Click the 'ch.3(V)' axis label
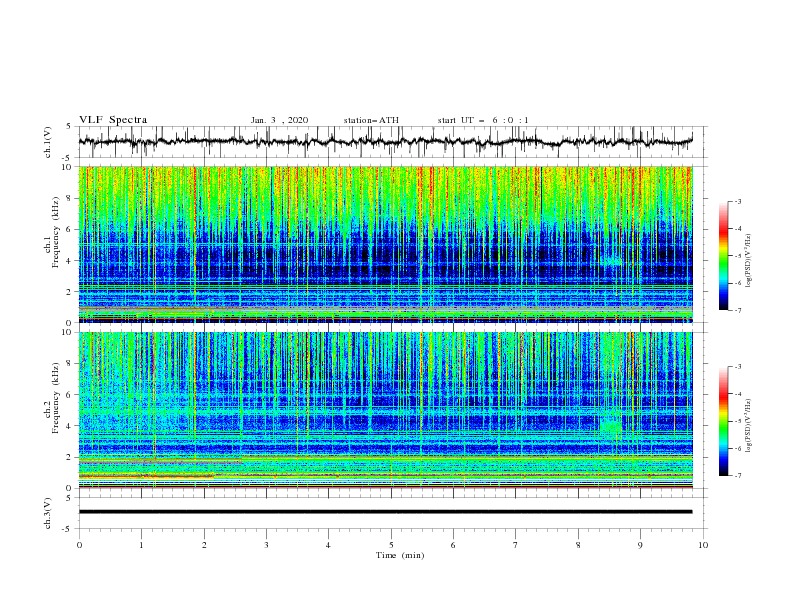The height and width of the screenshot is (612, 792). [48, 513]
